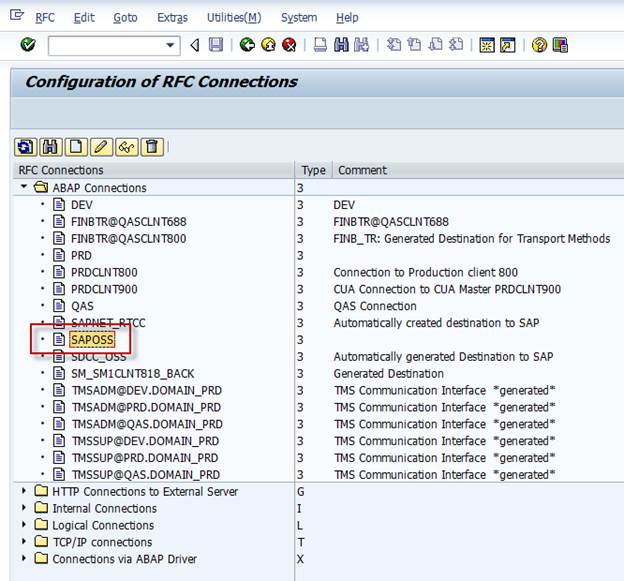Screen dimensions: 624x581
Task: Select the TMSADM@QAS.DOMAIN_PRD connection
Action: [147, 424]
